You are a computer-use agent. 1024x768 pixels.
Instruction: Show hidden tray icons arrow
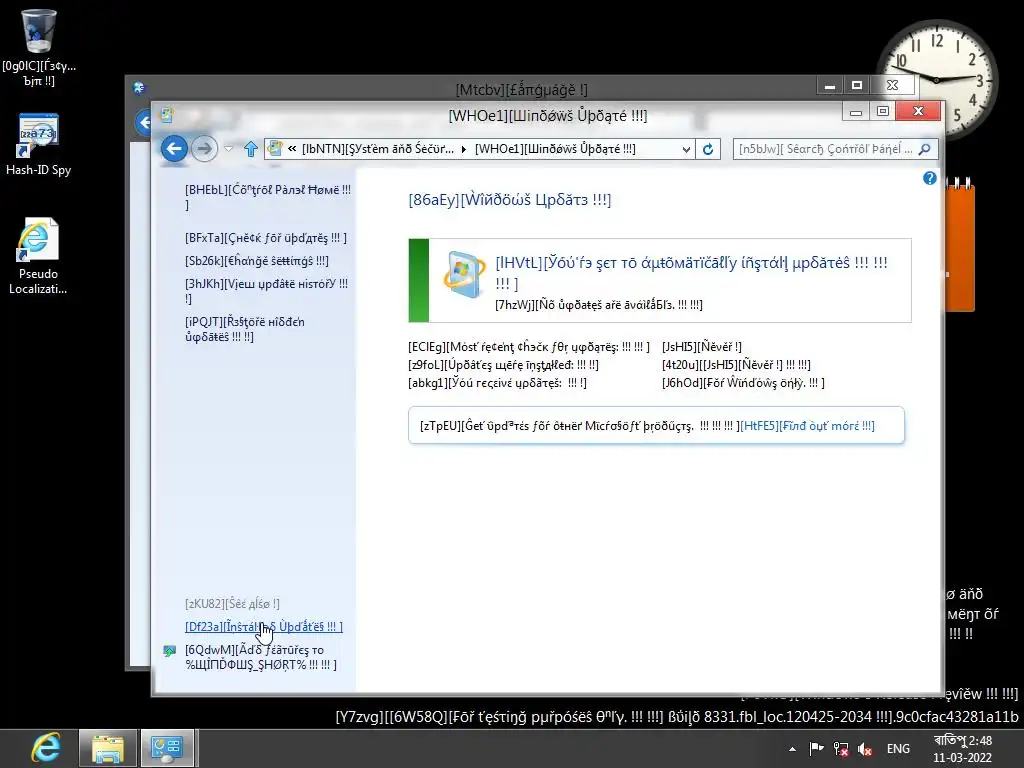pos(792,749)
